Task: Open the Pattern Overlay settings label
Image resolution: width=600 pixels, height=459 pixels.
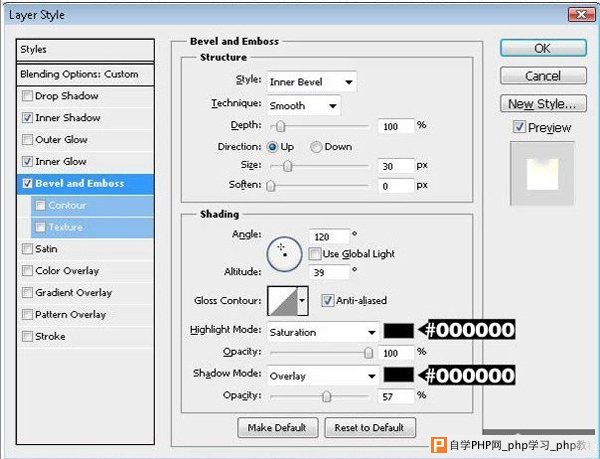Action: [70, 315]
